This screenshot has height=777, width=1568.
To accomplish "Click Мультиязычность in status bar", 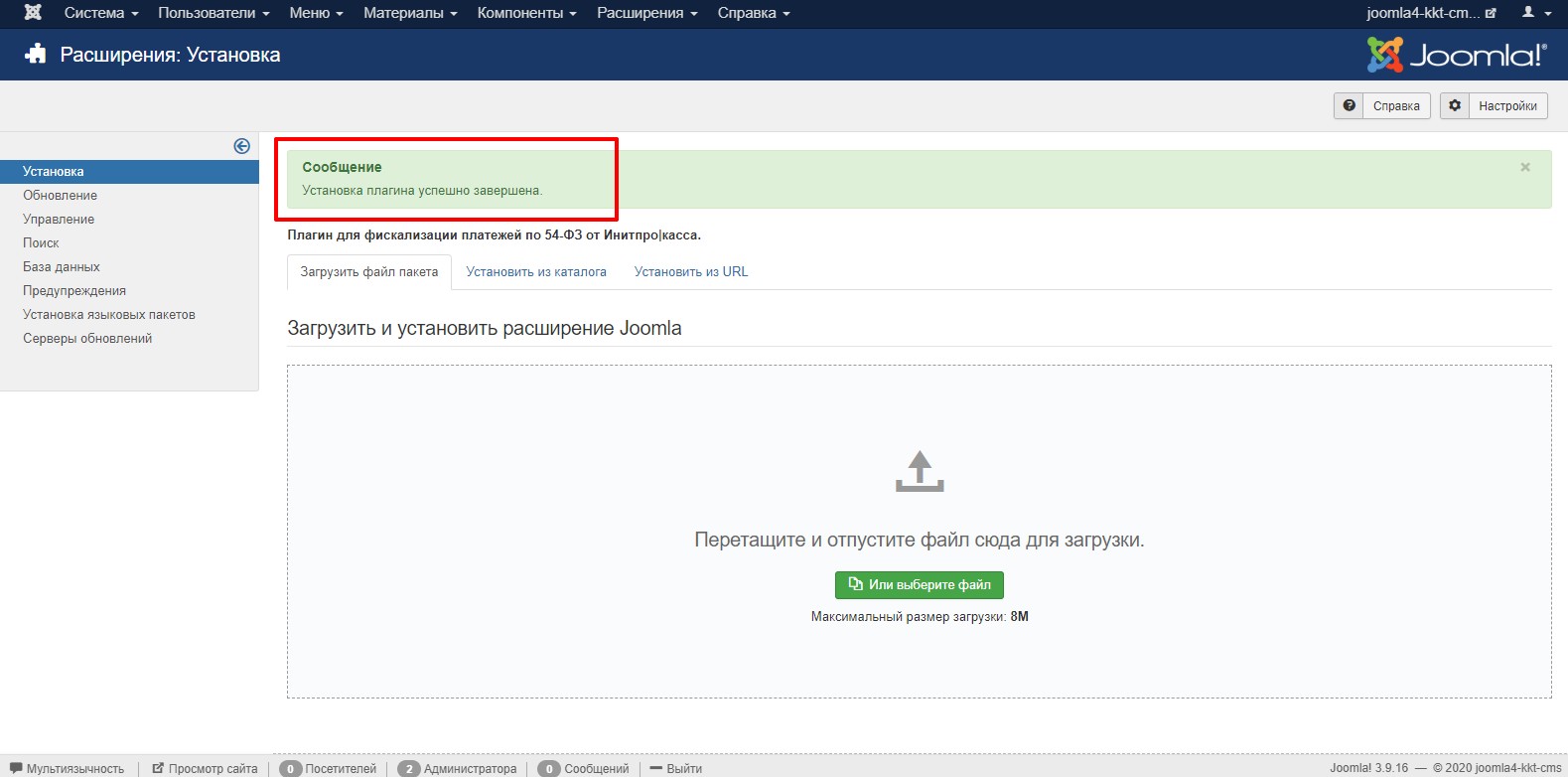I will (67, 769).
